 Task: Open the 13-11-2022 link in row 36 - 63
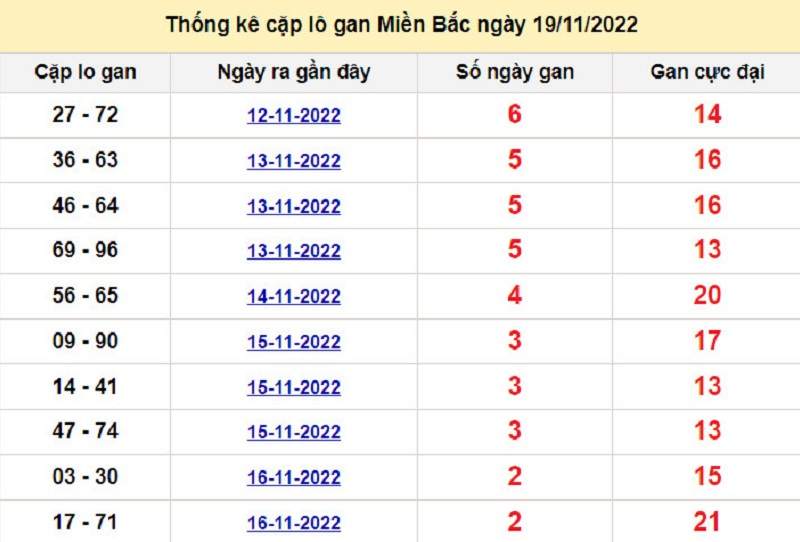(294, 161)
